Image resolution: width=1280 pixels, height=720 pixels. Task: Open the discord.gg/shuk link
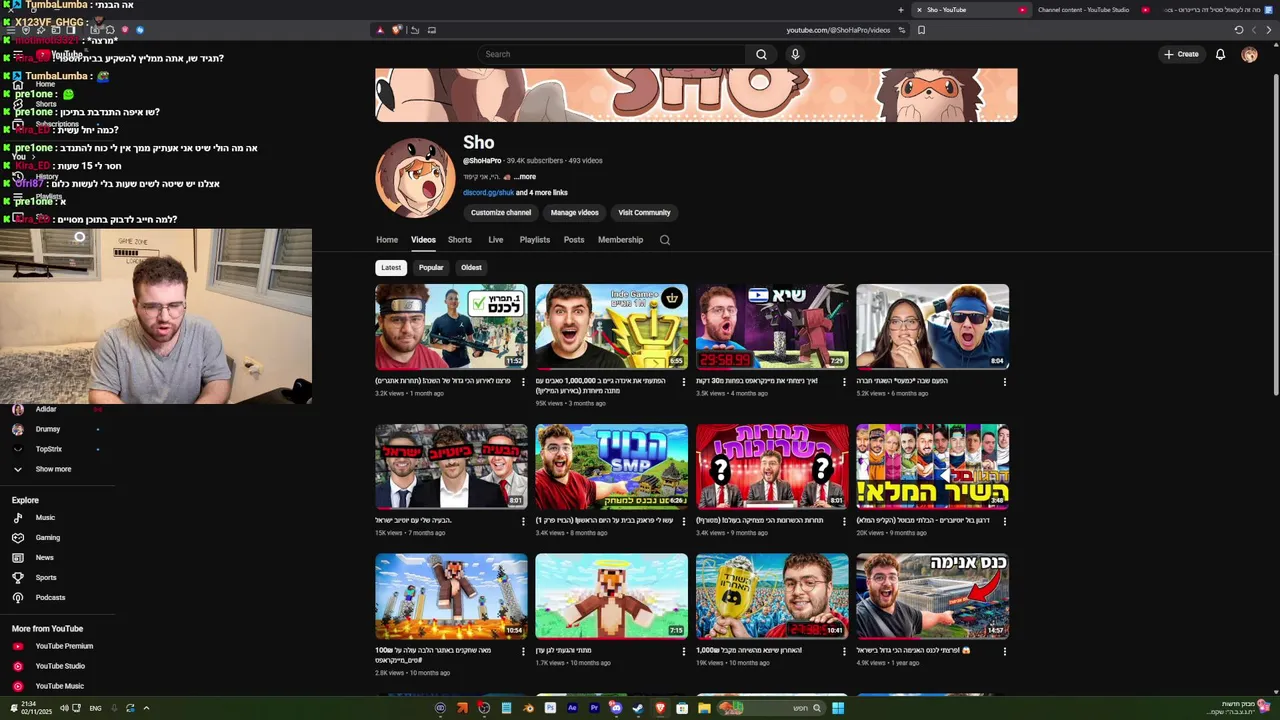(x=488, y=192)
